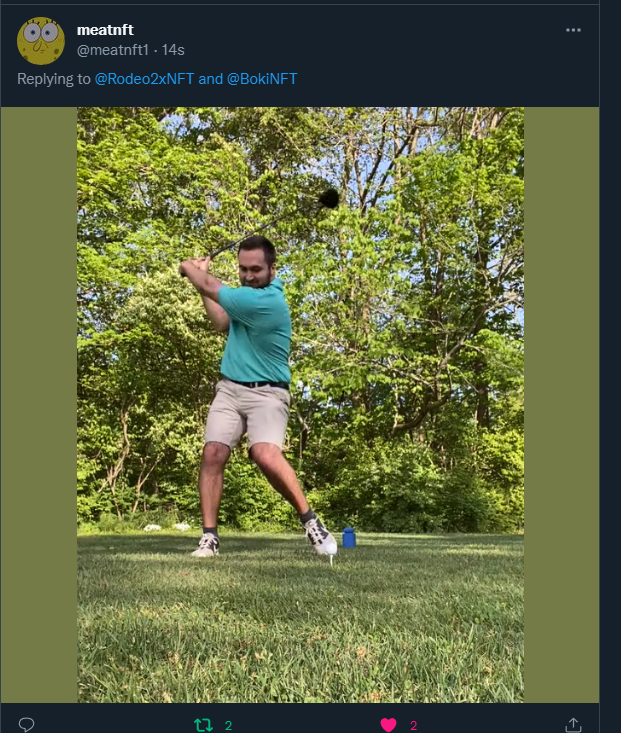Open the three-dot more options menu

(573, 30)
